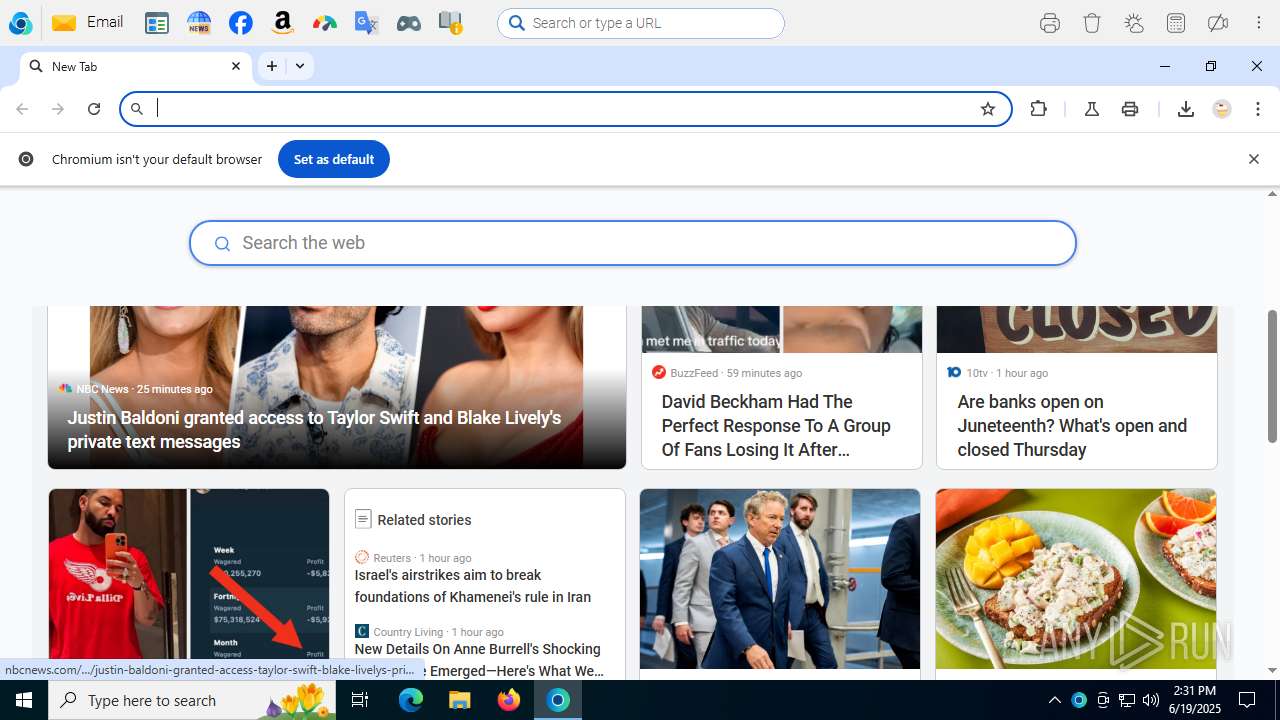Go back to the previous page

point(22,109)
